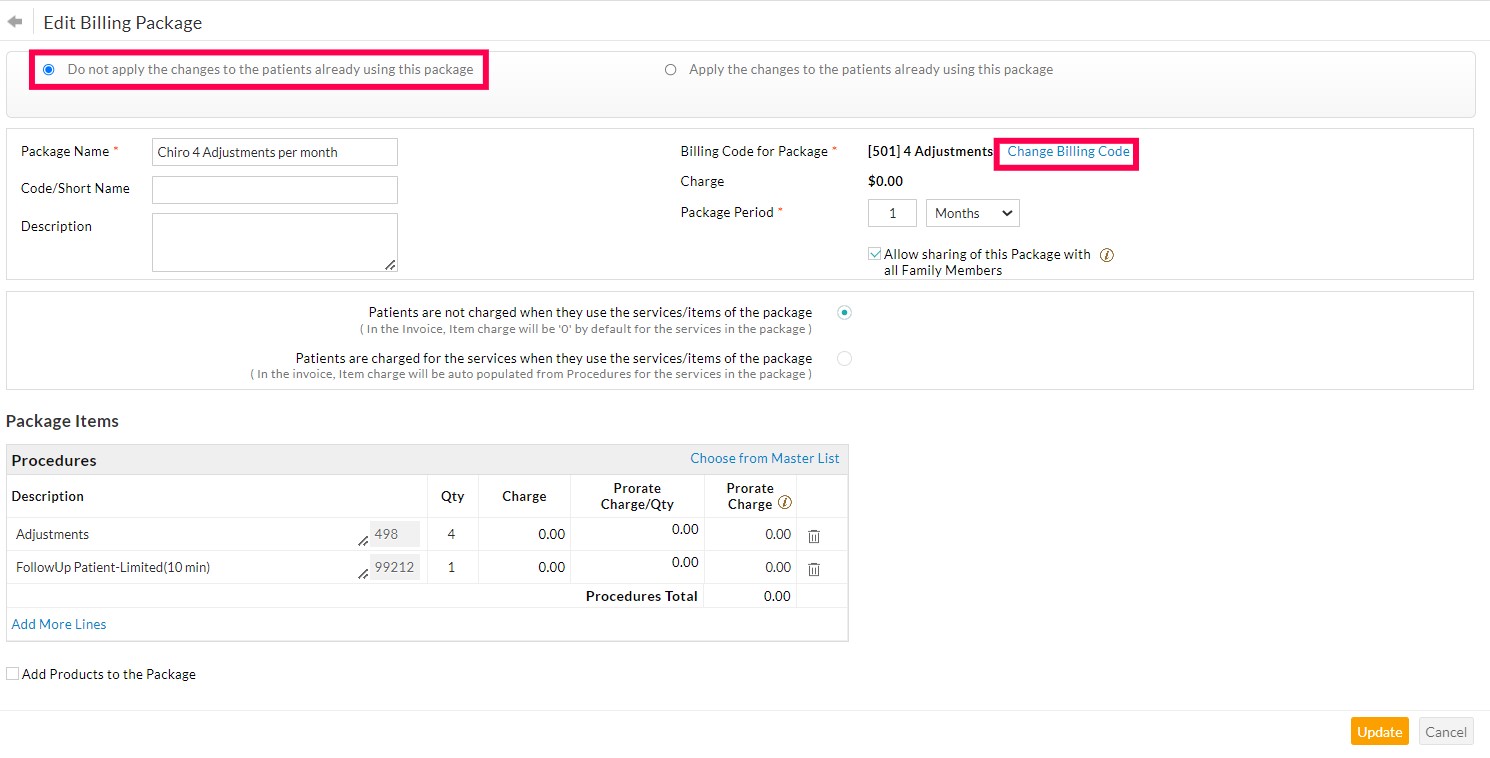Screen dimensions: 1490x758
Task: Open Choose from Master List
Action: 765,458
